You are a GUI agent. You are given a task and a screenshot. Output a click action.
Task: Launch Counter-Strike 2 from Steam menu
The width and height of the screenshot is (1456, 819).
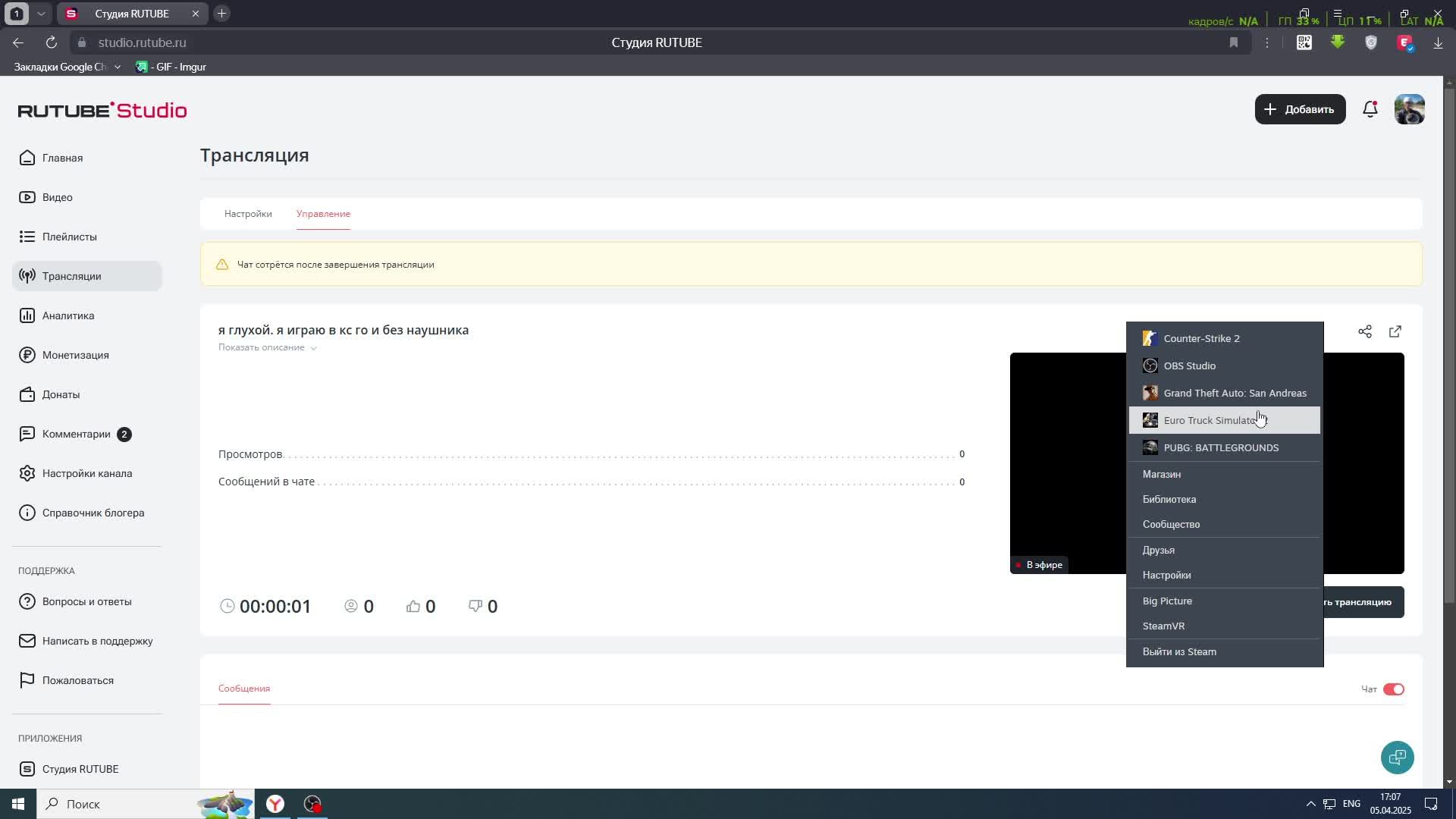click(1225, 338)
